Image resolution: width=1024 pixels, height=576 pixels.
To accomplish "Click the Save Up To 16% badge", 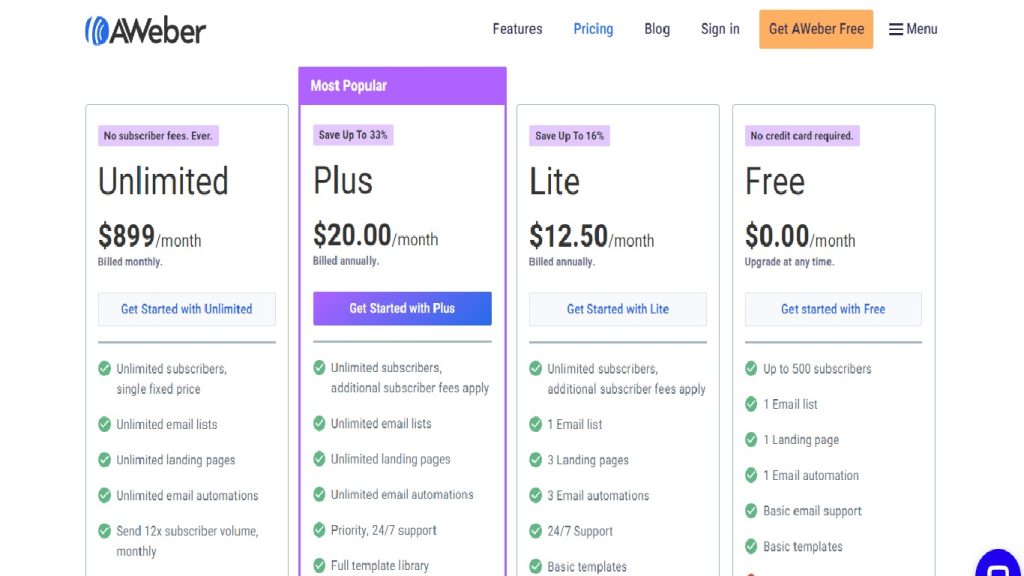I will pos(569,136).
